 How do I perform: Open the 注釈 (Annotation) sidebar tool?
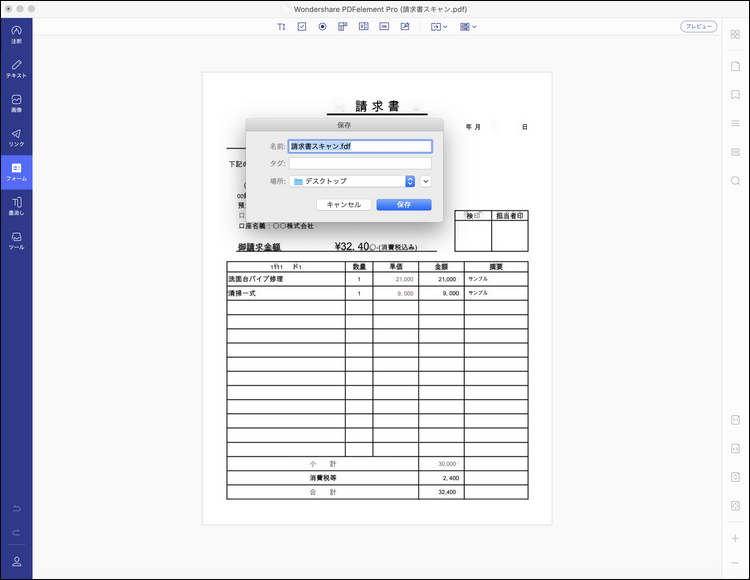[16, 35]
